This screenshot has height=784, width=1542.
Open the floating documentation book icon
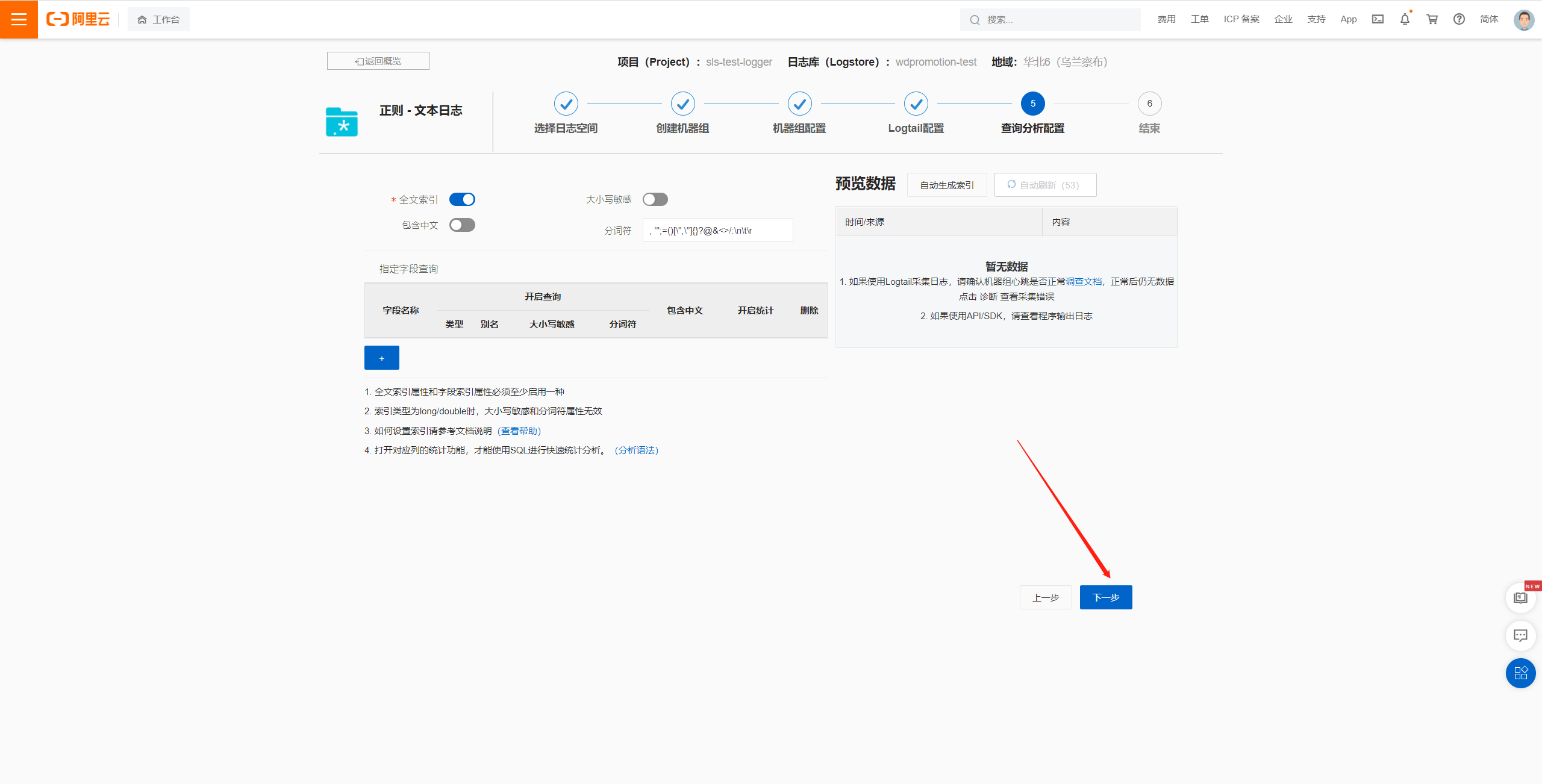click(x=1520, y=598)
